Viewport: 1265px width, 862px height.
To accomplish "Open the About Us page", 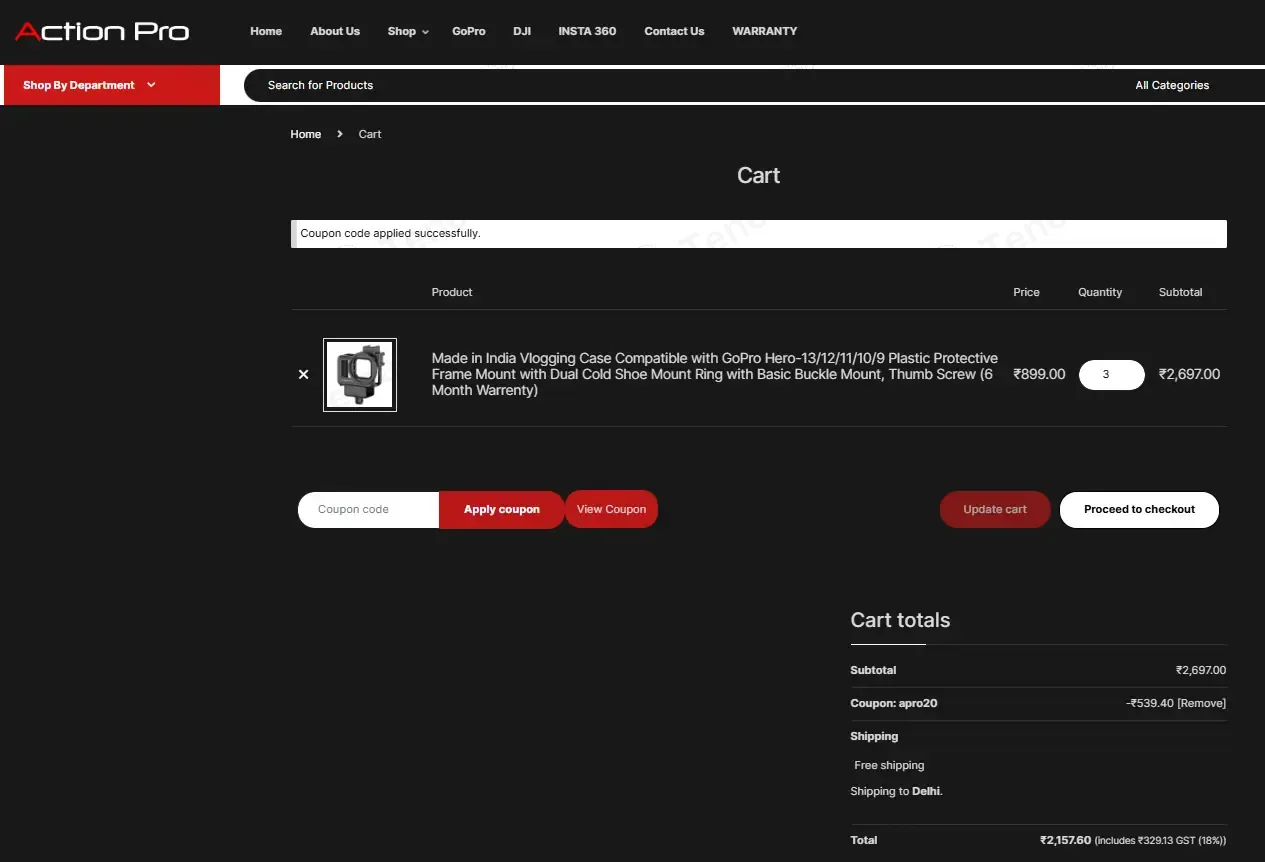I will pyautogui.click(x=335, y=32).
